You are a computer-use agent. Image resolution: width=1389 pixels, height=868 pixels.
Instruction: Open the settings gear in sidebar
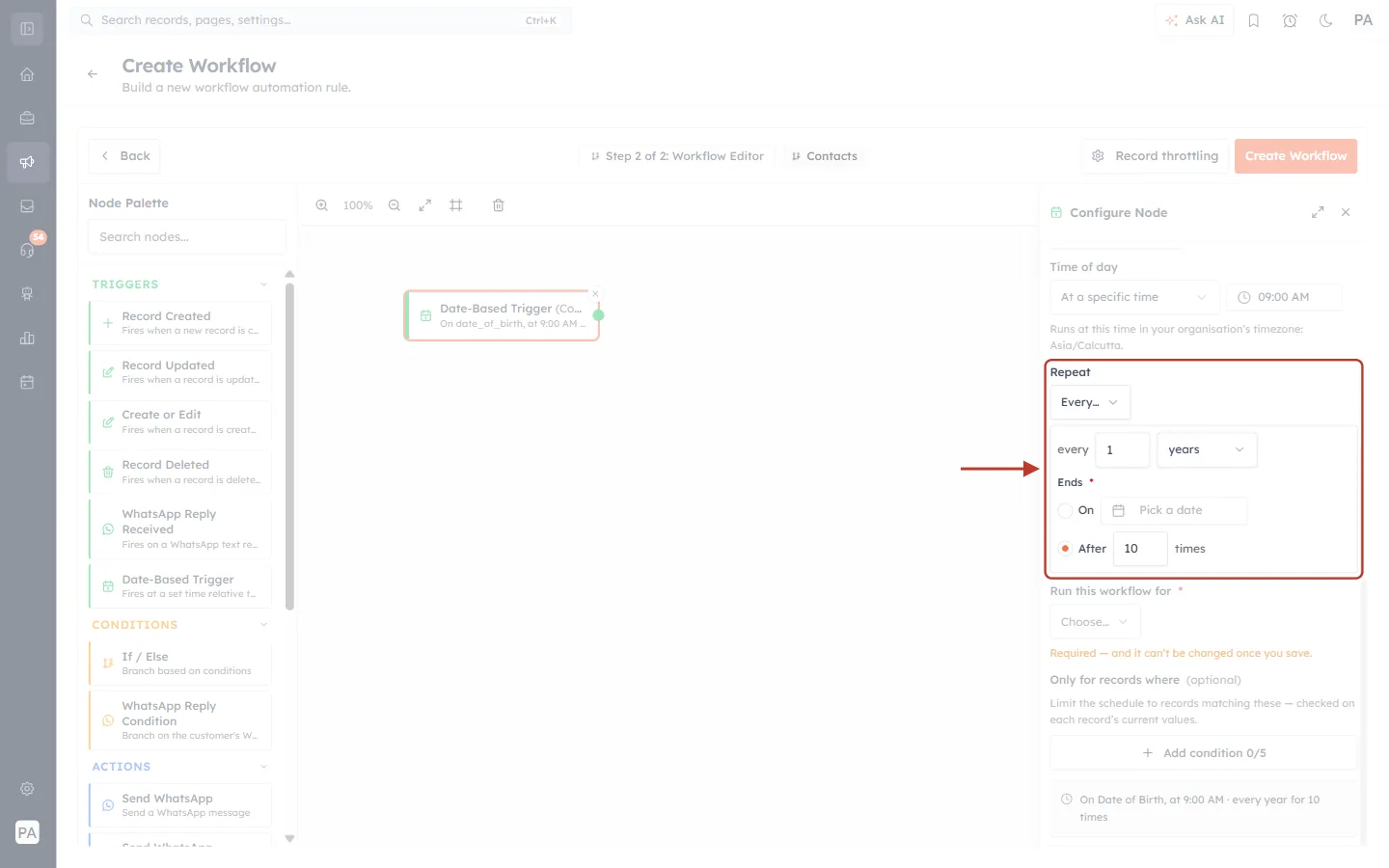pyautogui.click(x=27, y=789)
